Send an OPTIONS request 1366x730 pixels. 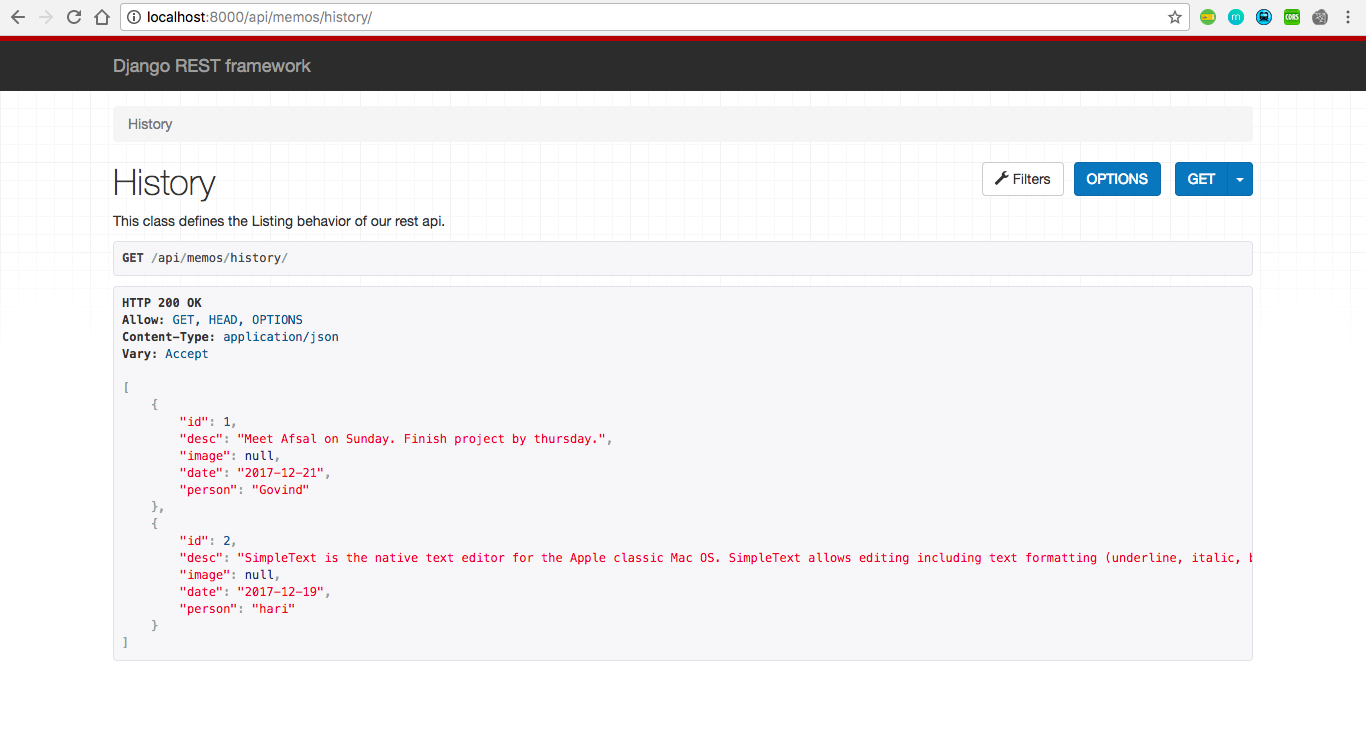tap(1117, 179)
